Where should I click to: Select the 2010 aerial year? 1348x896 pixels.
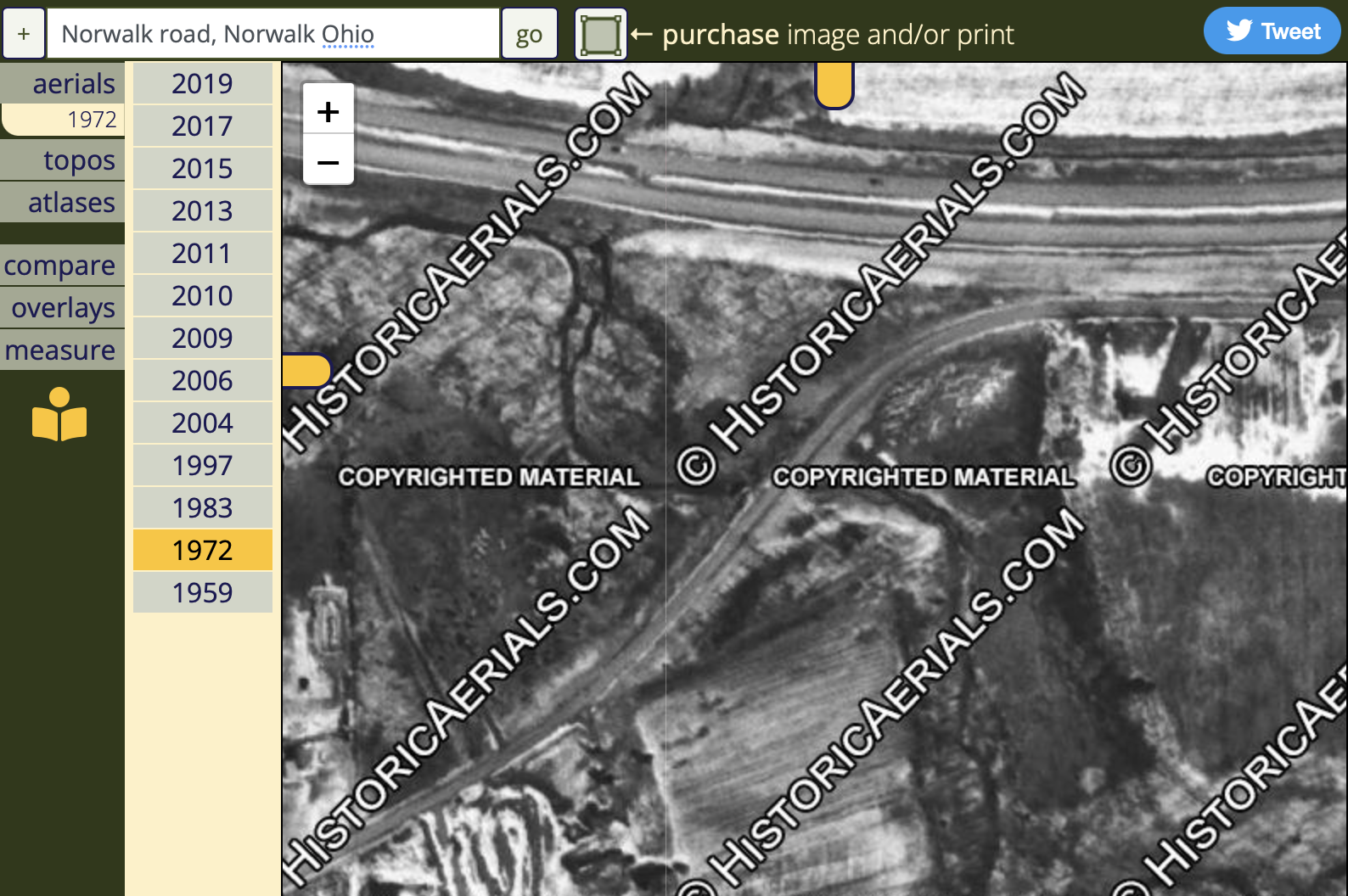pyautogui.click(x=203, y=295)
